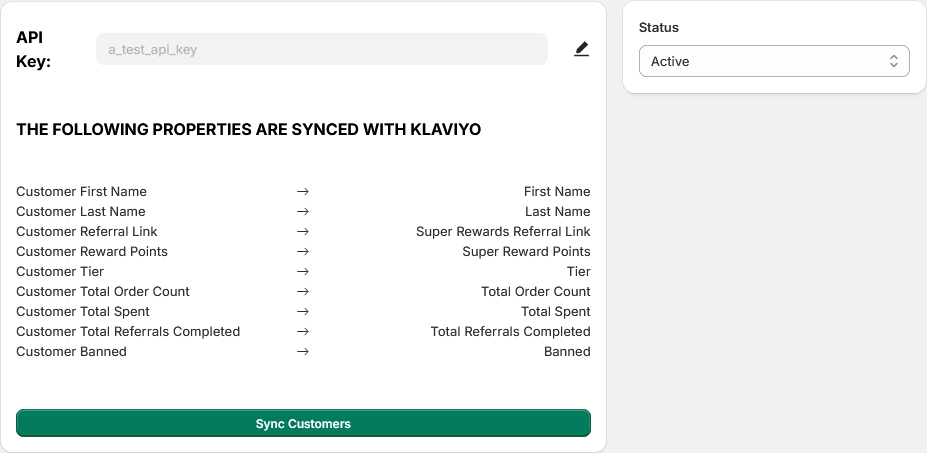Click the Customer Total Referrals Completed text
Screen dimensions: 927x453
point(128,331)
